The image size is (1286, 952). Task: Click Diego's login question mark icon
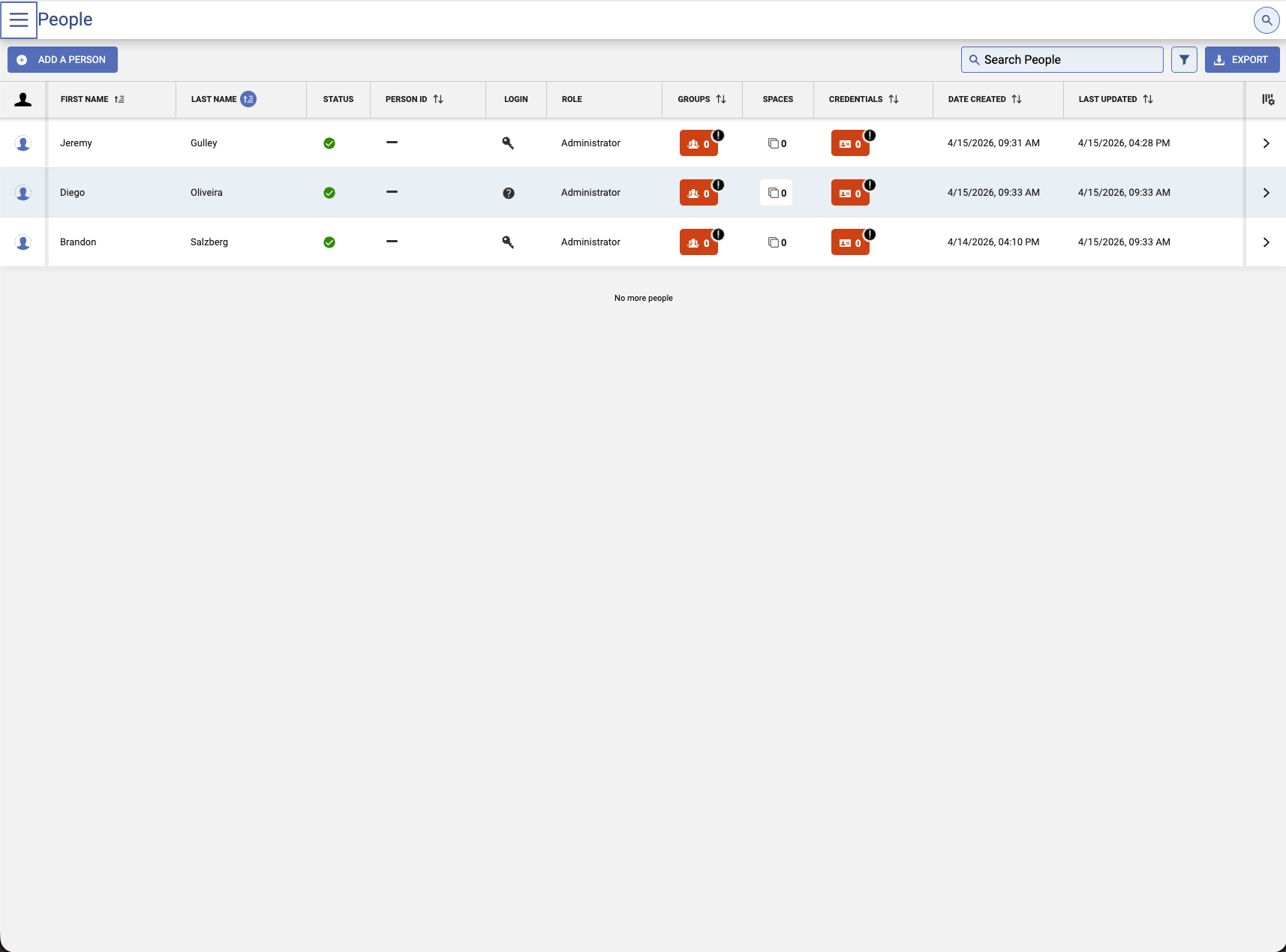(x=508, y=193)
